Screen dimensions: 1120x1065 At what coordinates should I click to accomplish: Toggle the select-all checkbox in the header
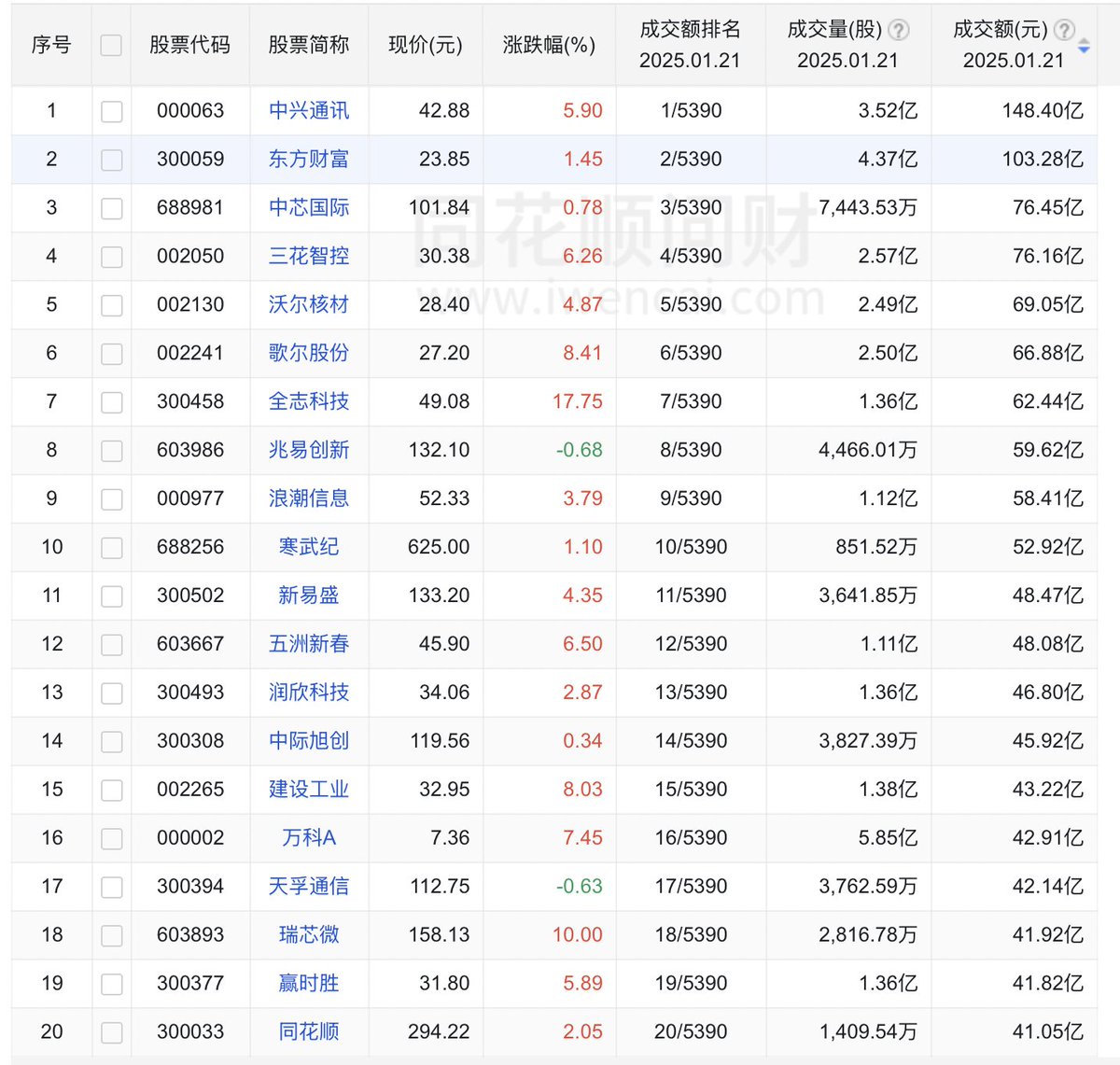tap(111, 44)
